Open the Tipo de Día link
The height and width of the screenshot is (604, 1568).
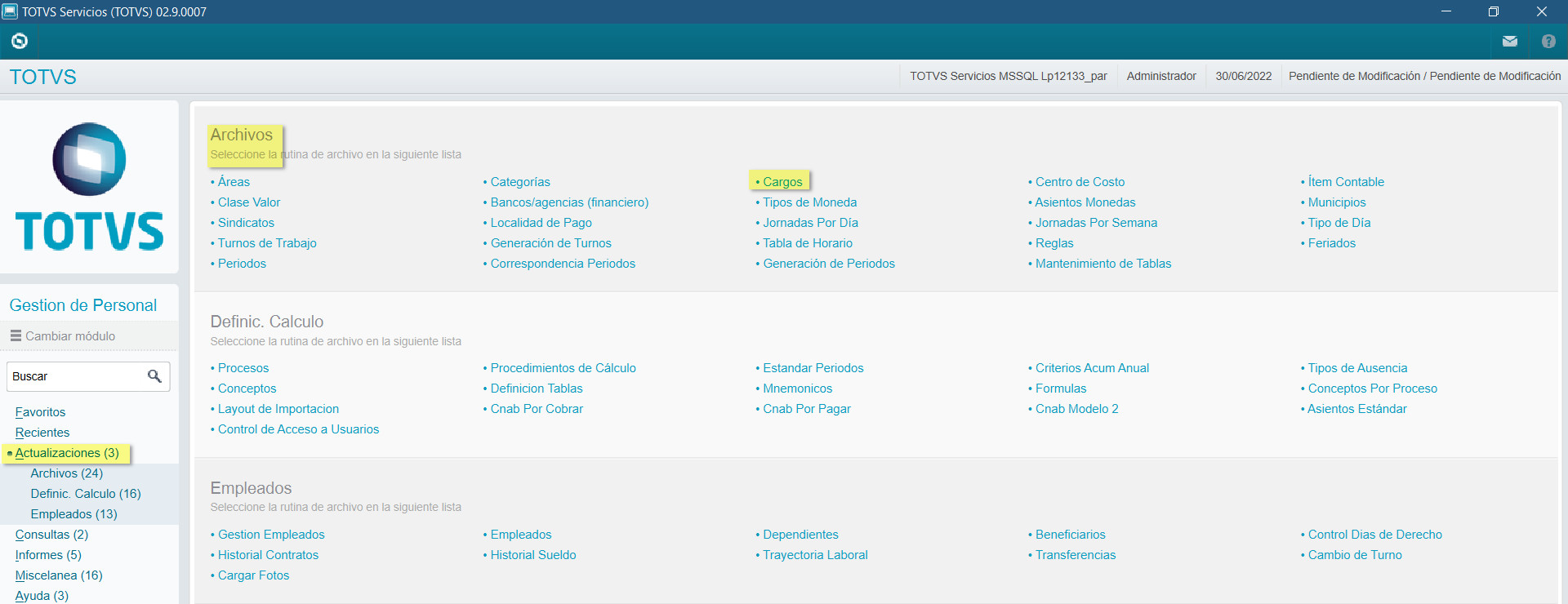tap(1339, 223)
